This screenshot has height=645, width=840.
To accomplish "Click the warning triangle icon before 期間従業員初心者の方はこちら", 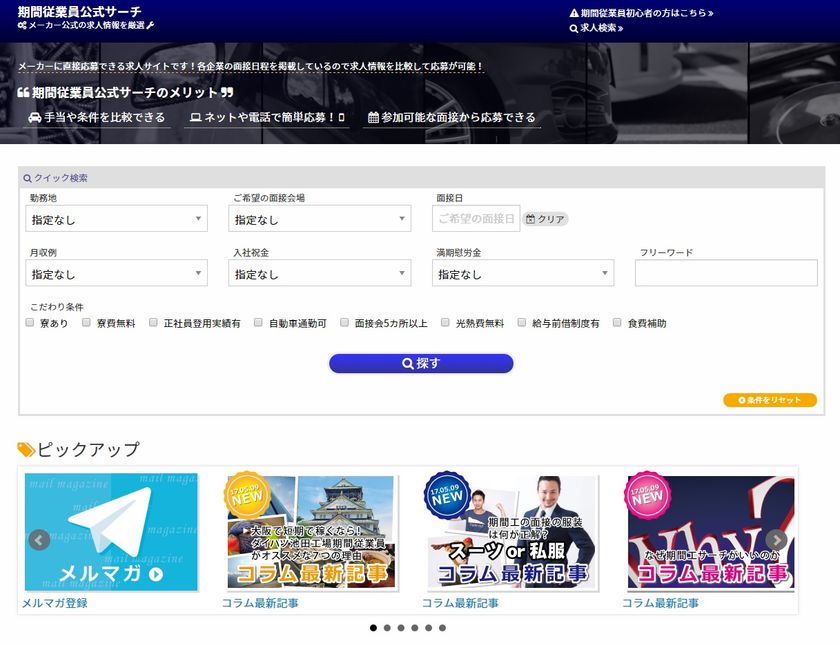I will pos(574,12).
